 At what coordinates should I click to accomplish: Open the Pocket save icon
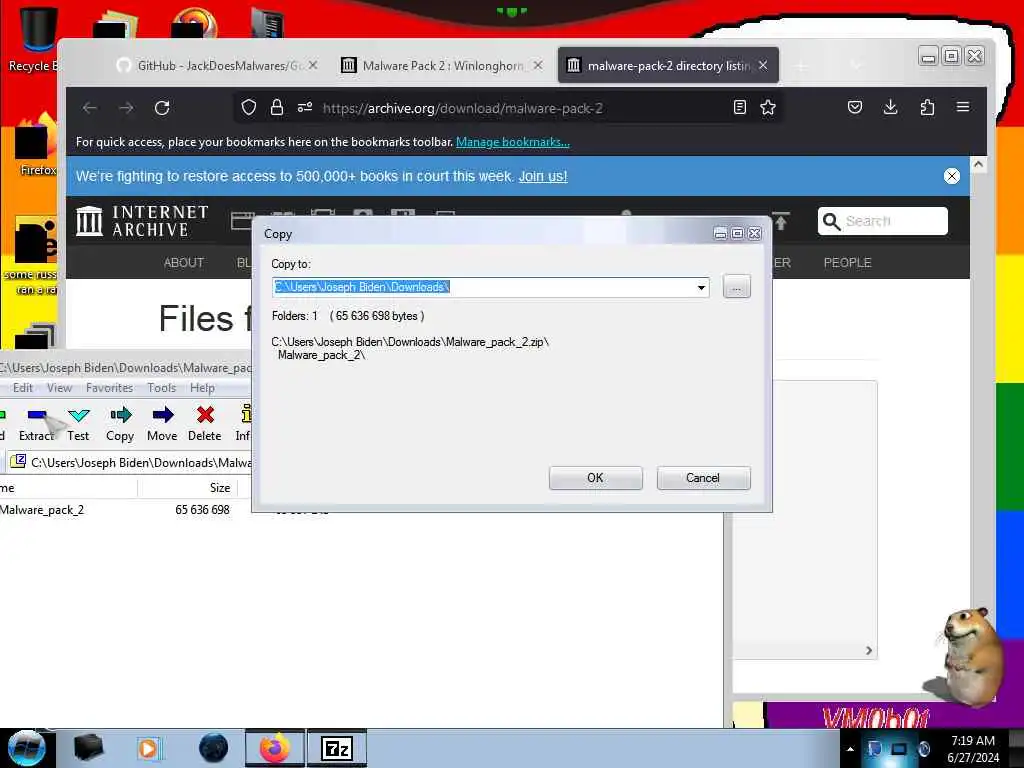pos(855,107)
